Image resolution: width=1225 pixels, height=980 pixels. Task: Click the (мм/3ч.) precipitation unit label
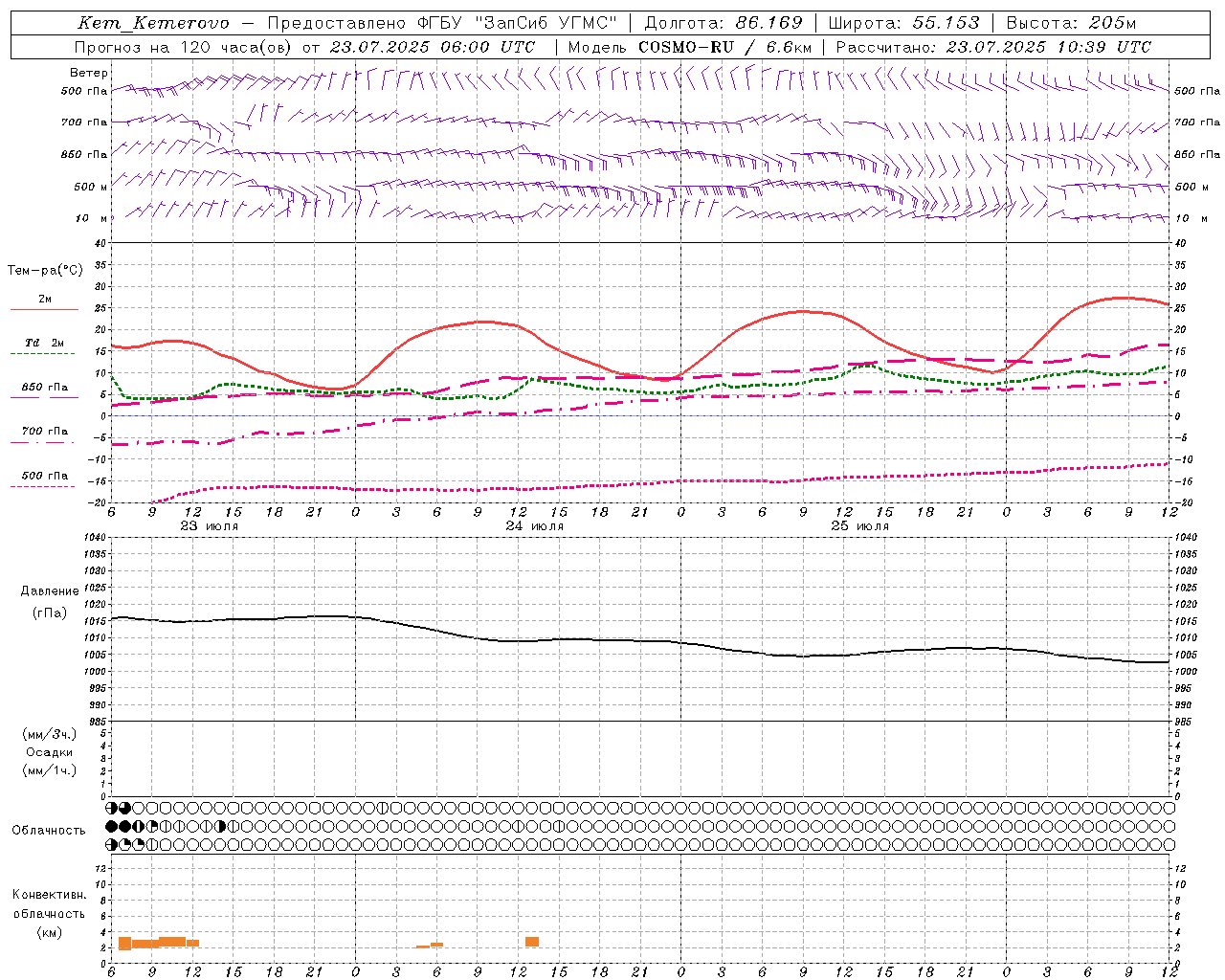coord(50,734)
